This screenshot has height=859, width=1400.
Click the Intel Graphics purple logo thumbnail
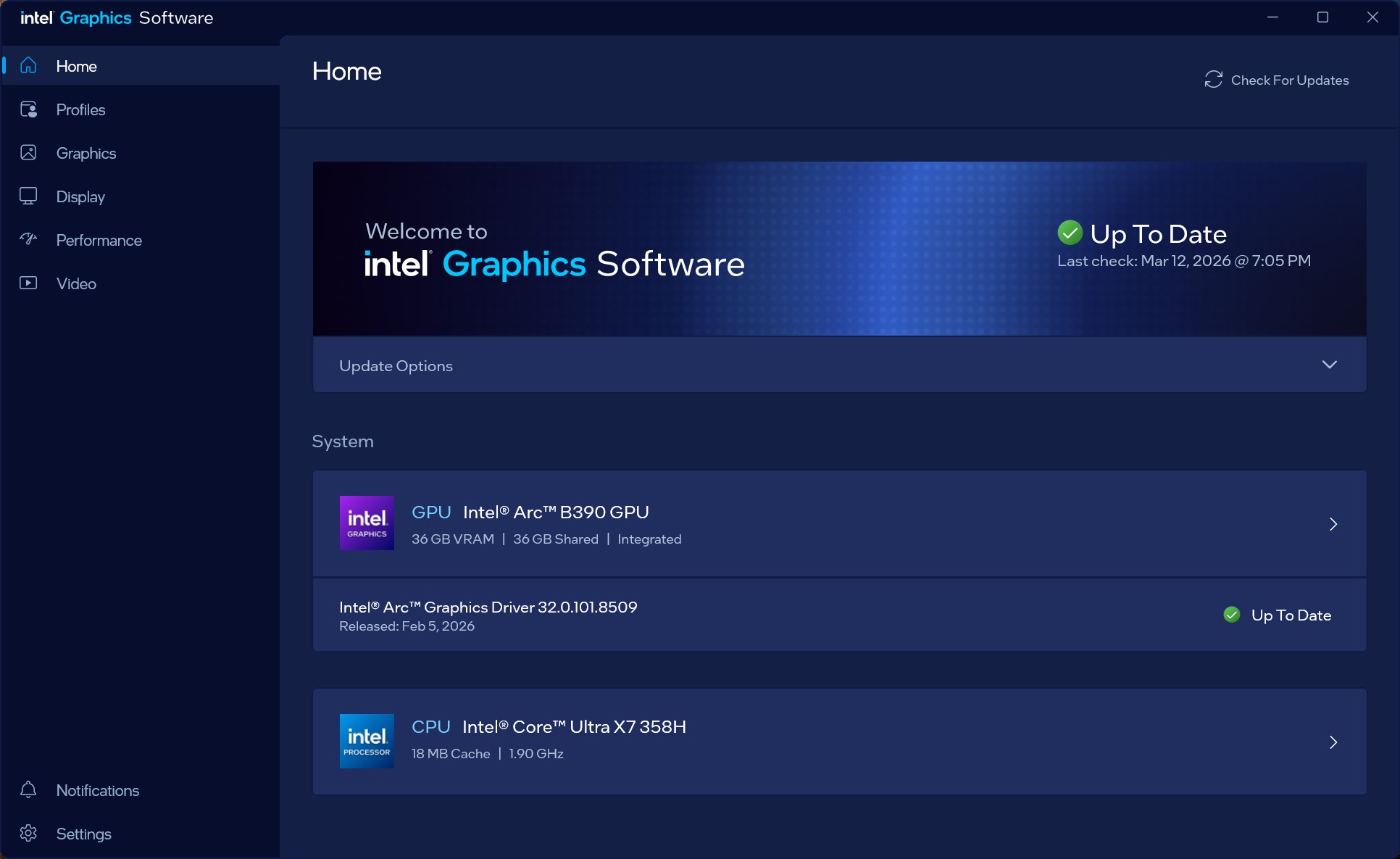click(367, 523)
